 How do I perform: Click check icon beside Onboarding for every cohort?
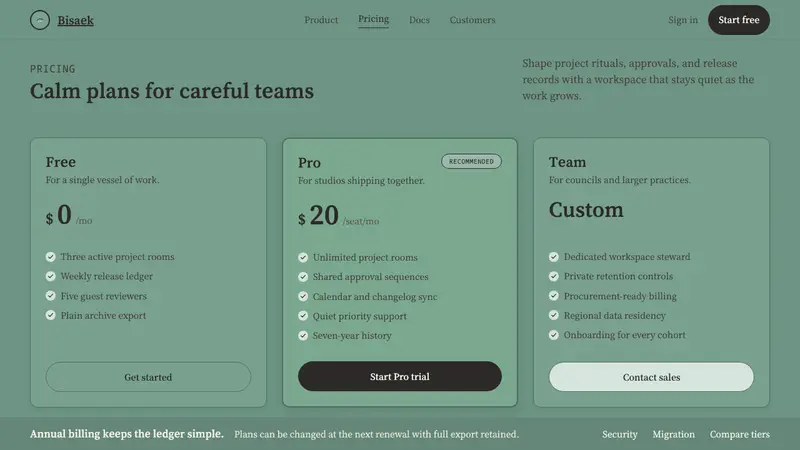tap(554, 335)
